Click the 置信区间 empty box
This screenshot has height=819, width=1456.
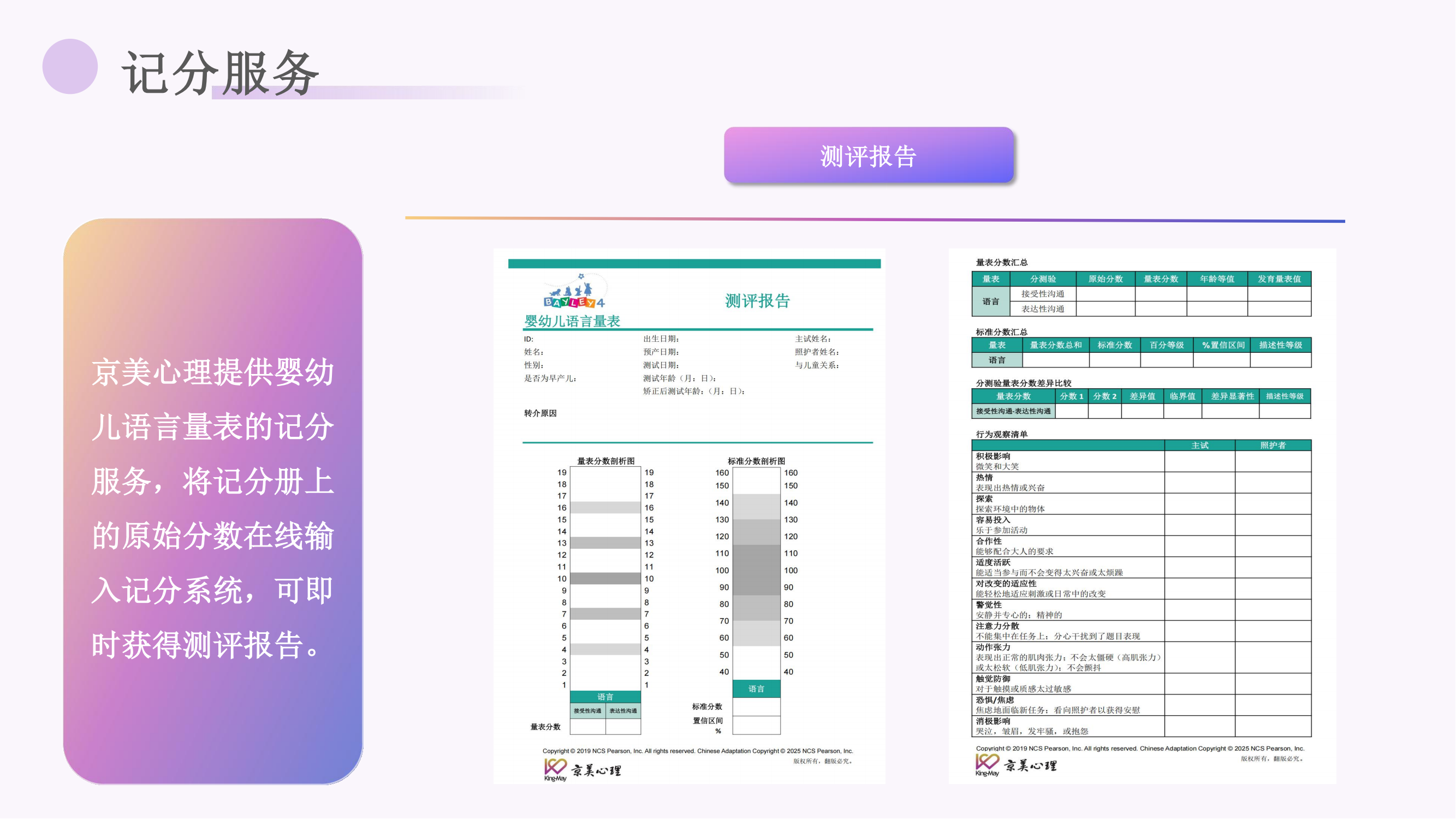tap(756, 725)
